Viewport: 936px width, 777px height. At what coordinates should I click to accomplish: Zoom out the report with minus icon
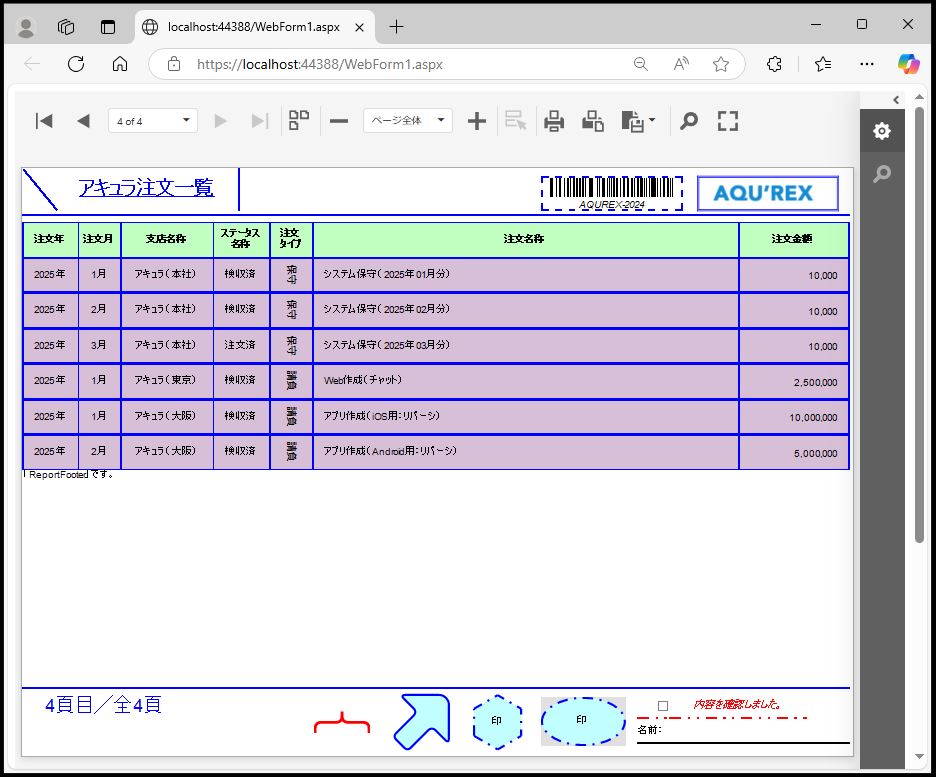point(339,121)
